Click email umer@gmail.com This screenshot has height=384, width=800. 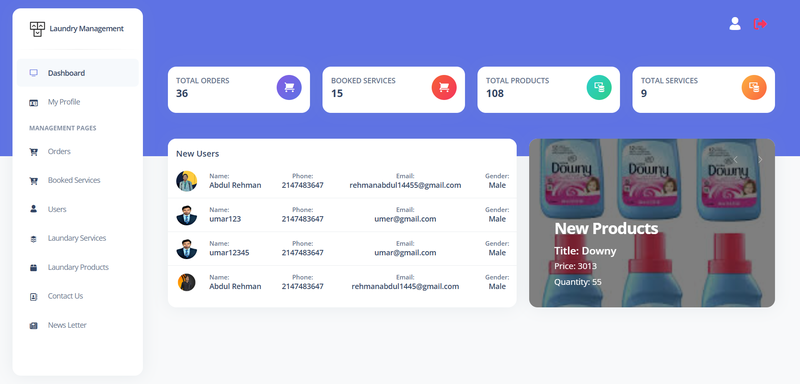tap(405, 219)
